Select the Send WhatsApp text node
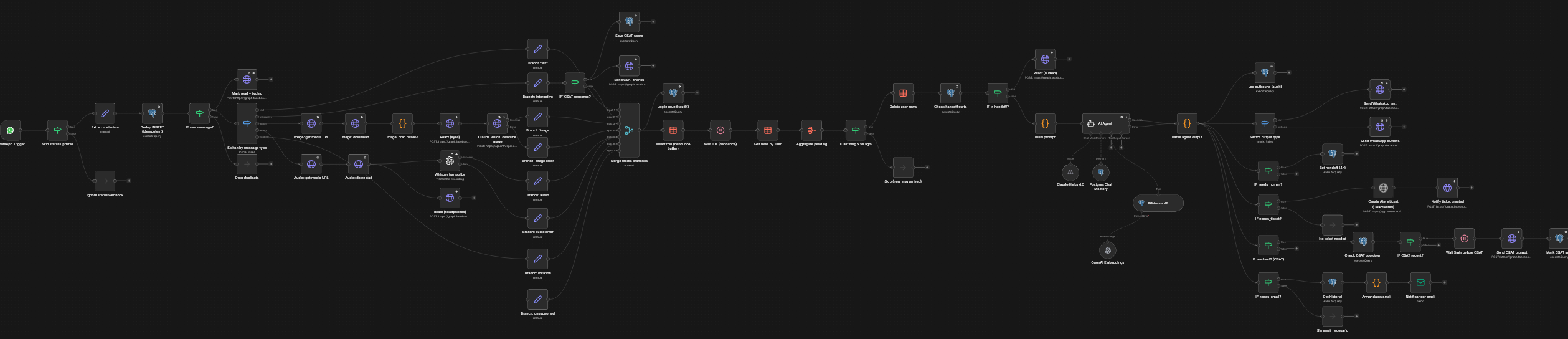The width and height of the screenshot is (1568, 339). 1380,90
